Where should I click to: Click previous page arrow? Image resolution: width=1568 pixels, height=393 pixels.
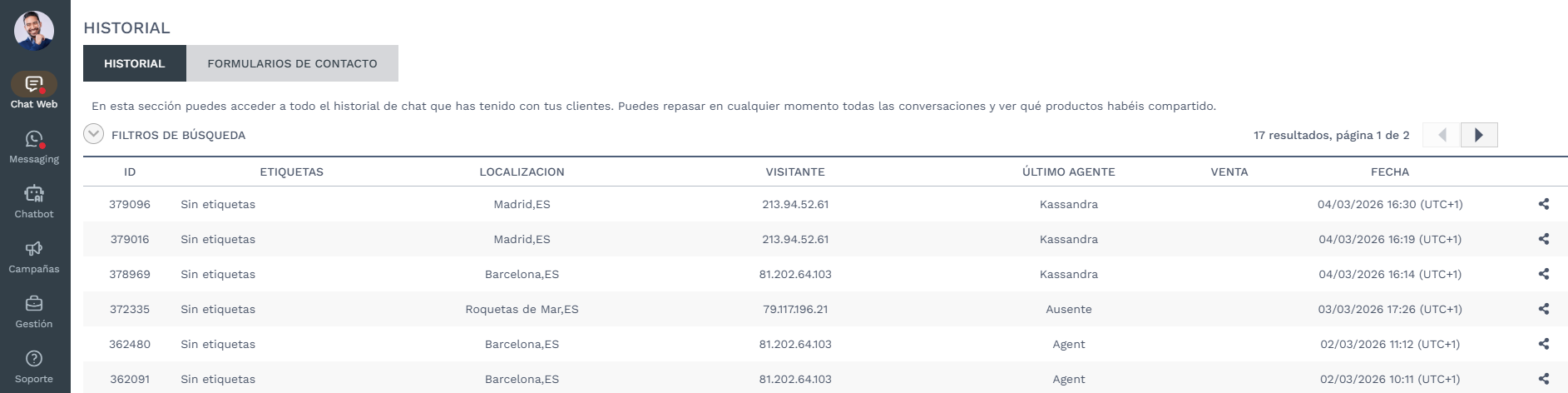(x=1442, y=135)
